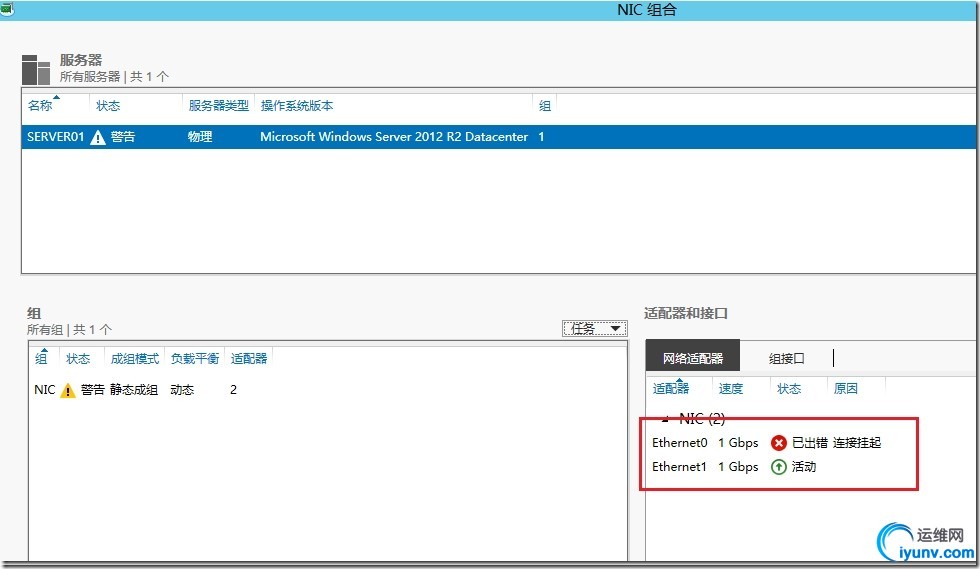Sort adapters by 速度 column
Image resolution: width=980 pixels, height=569 pixels.
pyautogui.click(x=731, y=388)
